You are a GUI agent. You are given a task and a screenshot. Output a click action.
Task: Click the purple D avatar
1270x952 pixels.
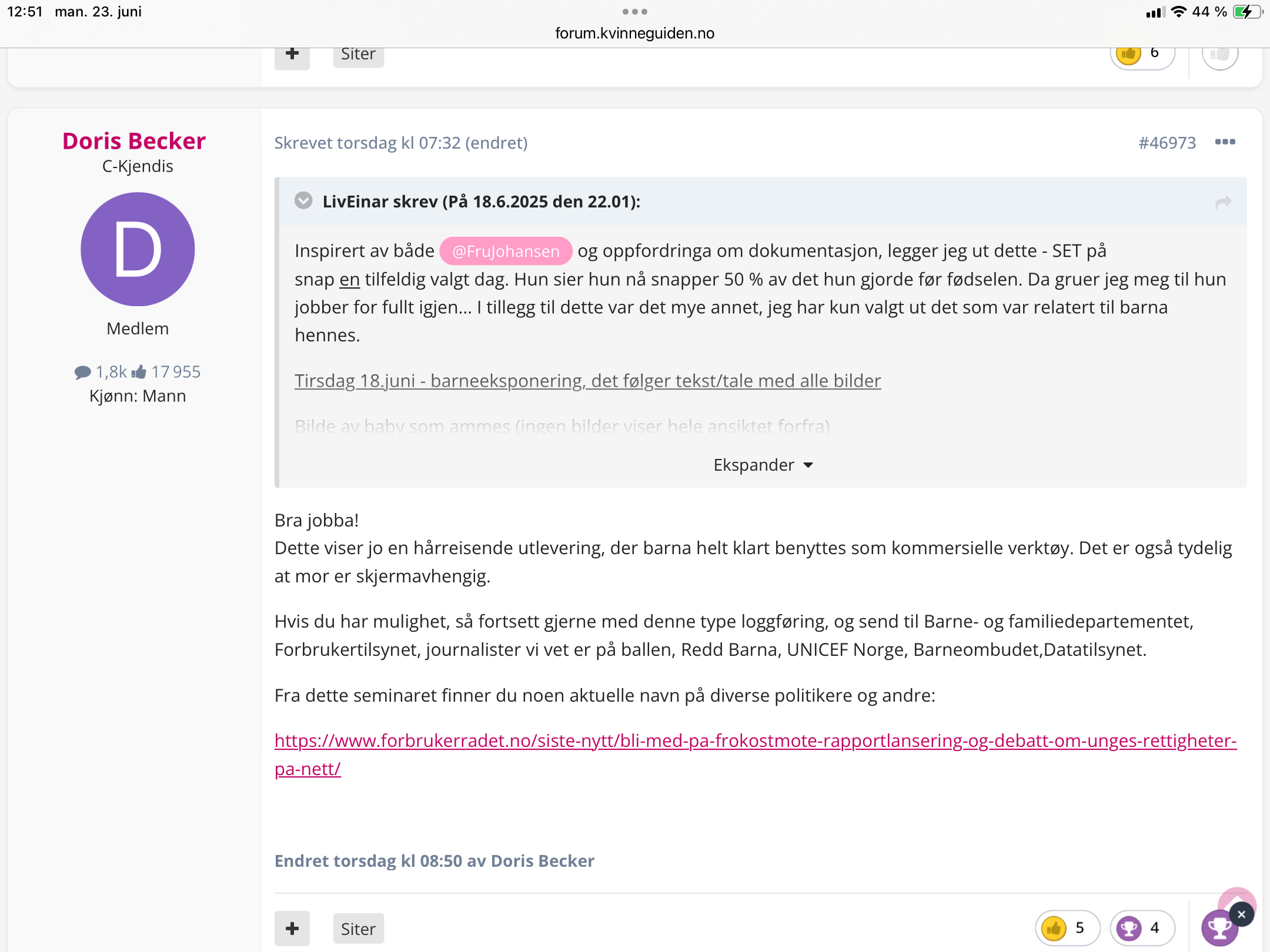tap(138, 249)
